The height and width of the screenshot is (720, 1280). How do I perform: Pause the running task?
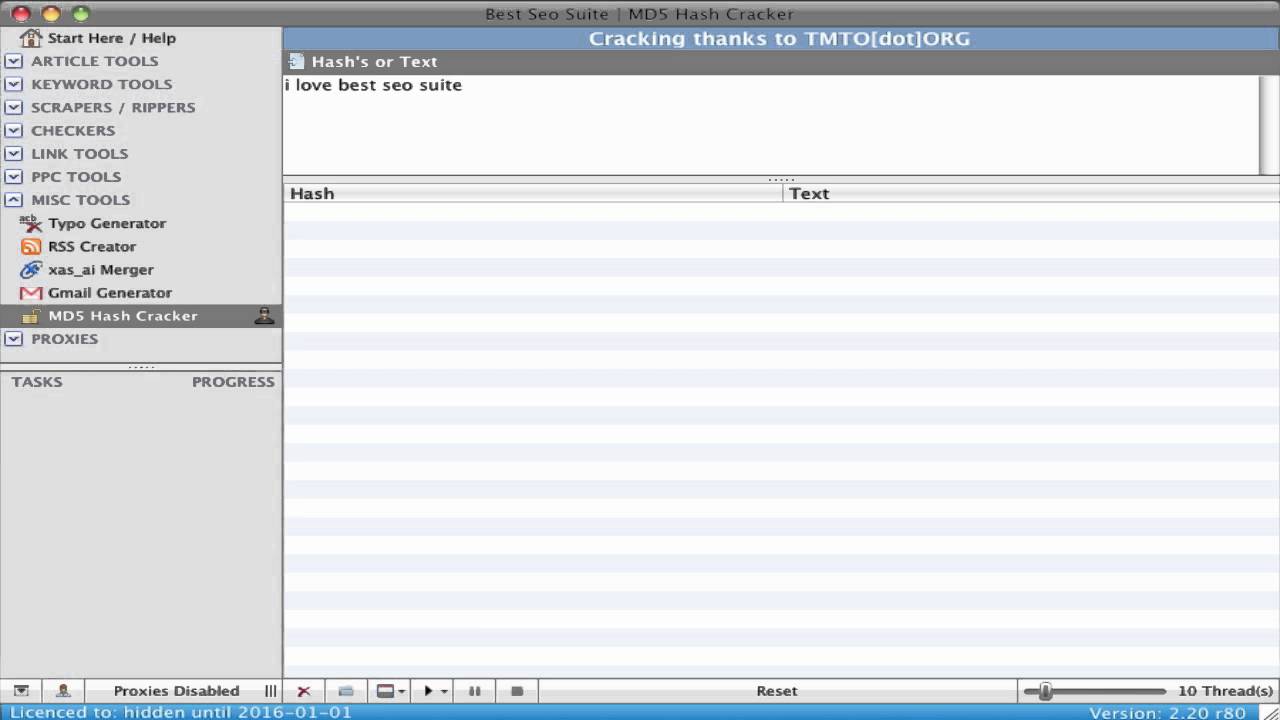[x=475, y=691]
